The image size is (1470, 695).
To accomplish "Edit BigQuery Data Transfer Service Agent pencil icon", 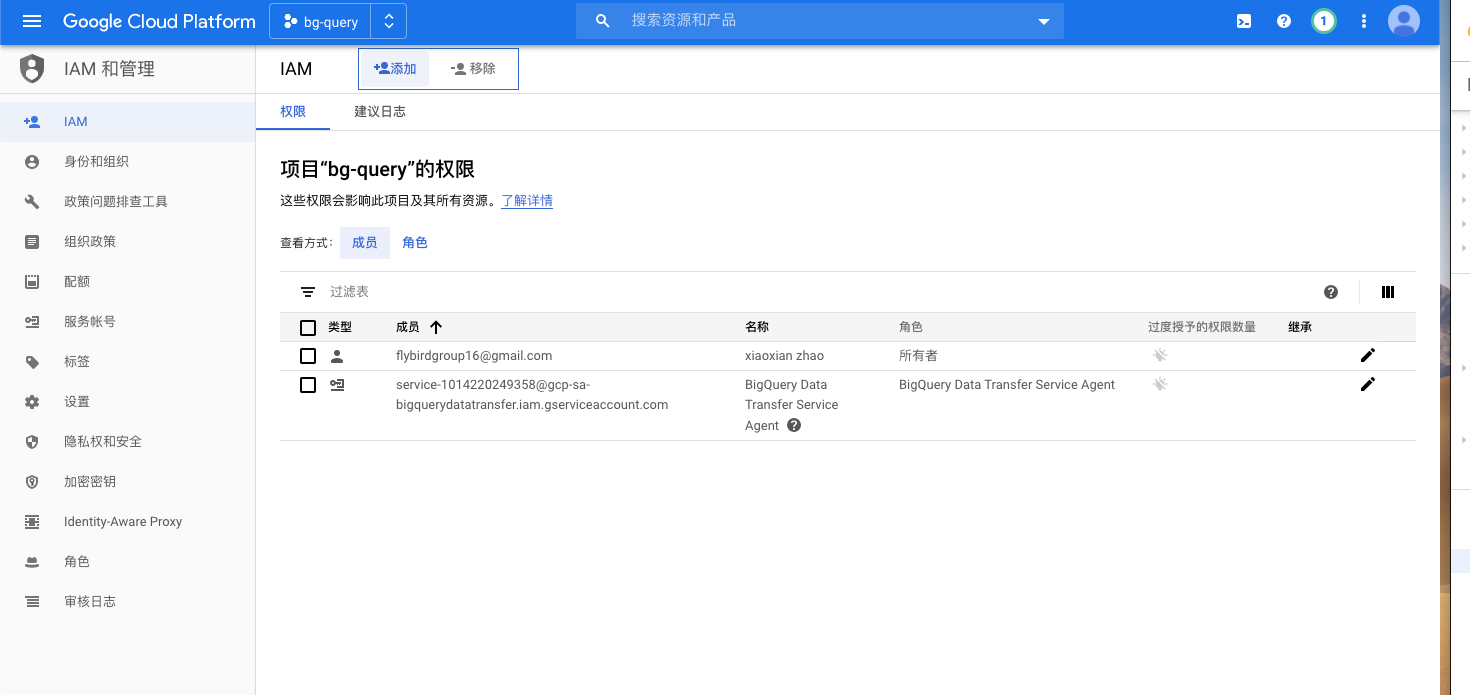I will 1368,384.
